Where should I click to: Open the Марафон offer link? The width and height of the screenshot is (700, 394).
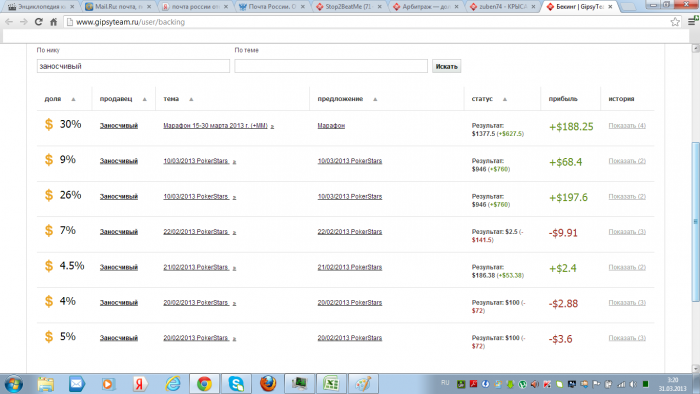pos(331,126)
